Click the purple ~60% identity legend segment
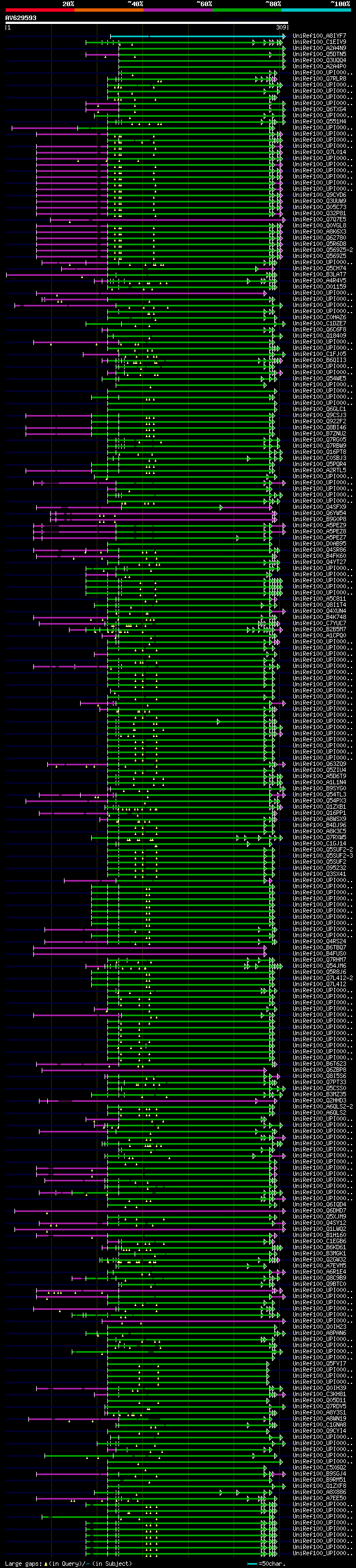This screenshot has width=356, height=1568. [x=177, y=10]
